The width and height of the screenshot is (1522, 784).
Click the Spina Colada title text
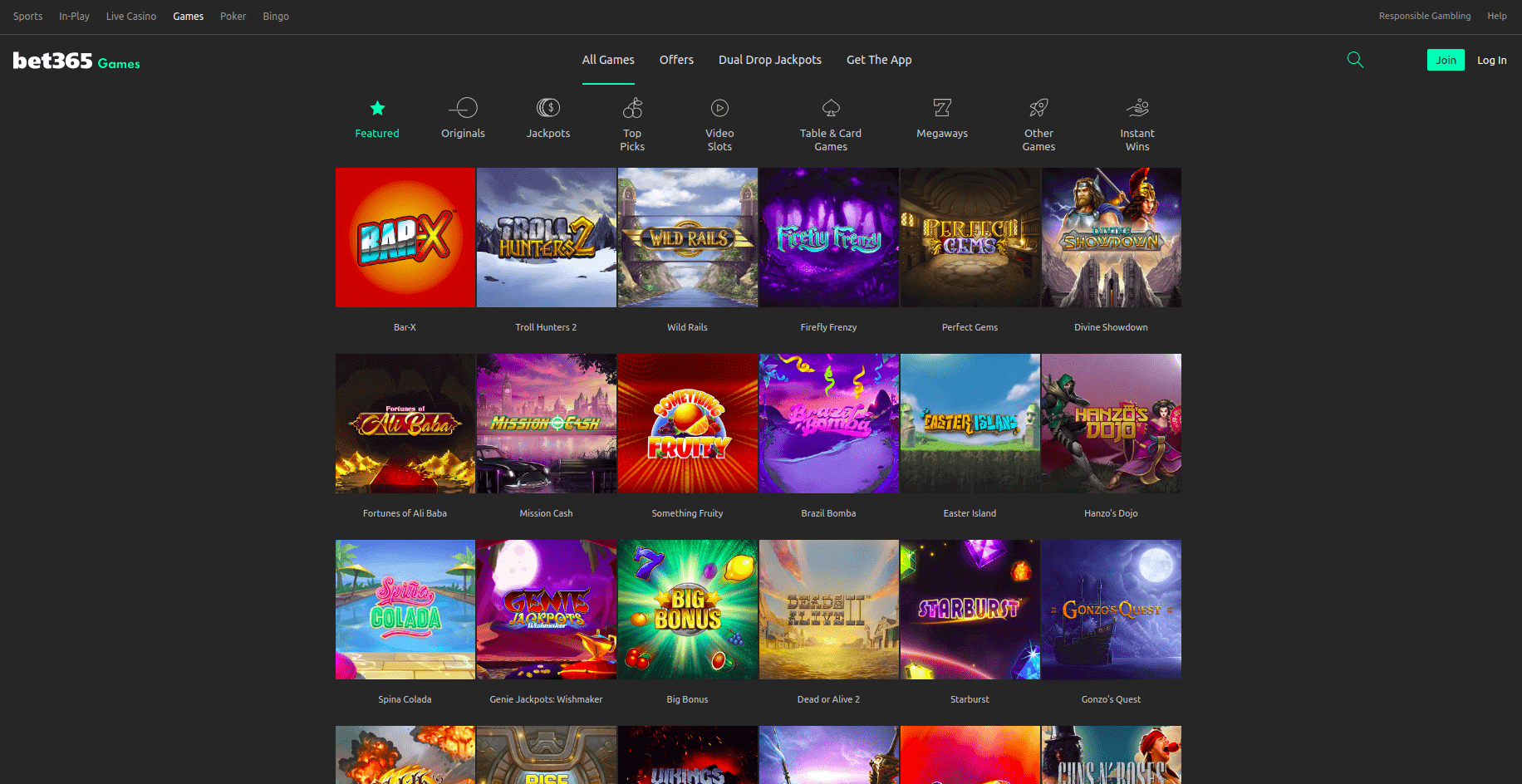tap(405, 699)
